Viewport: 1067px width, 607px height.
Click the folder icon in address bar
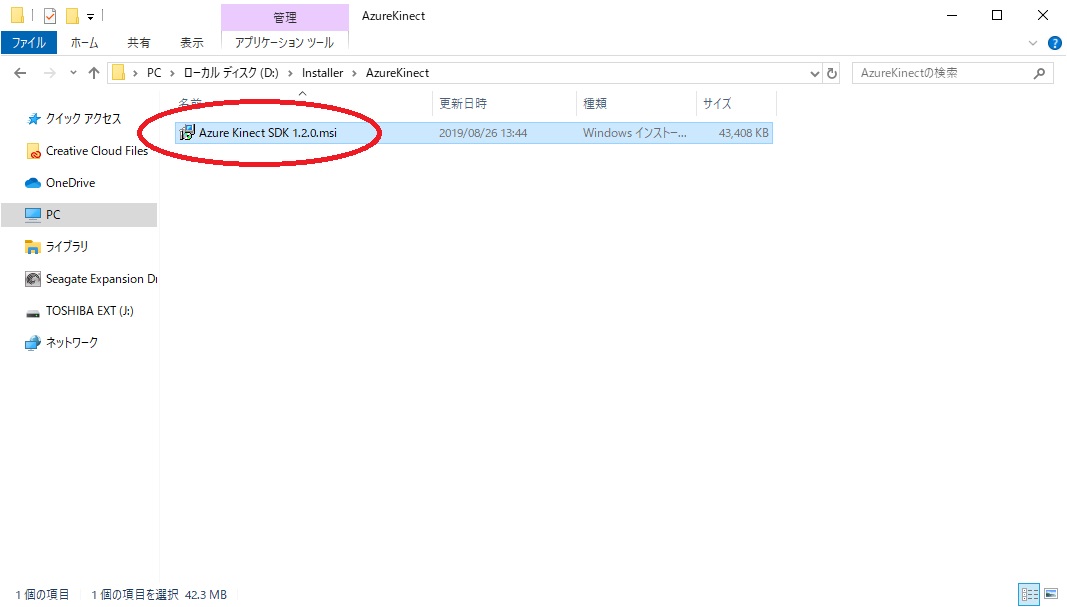118,73
